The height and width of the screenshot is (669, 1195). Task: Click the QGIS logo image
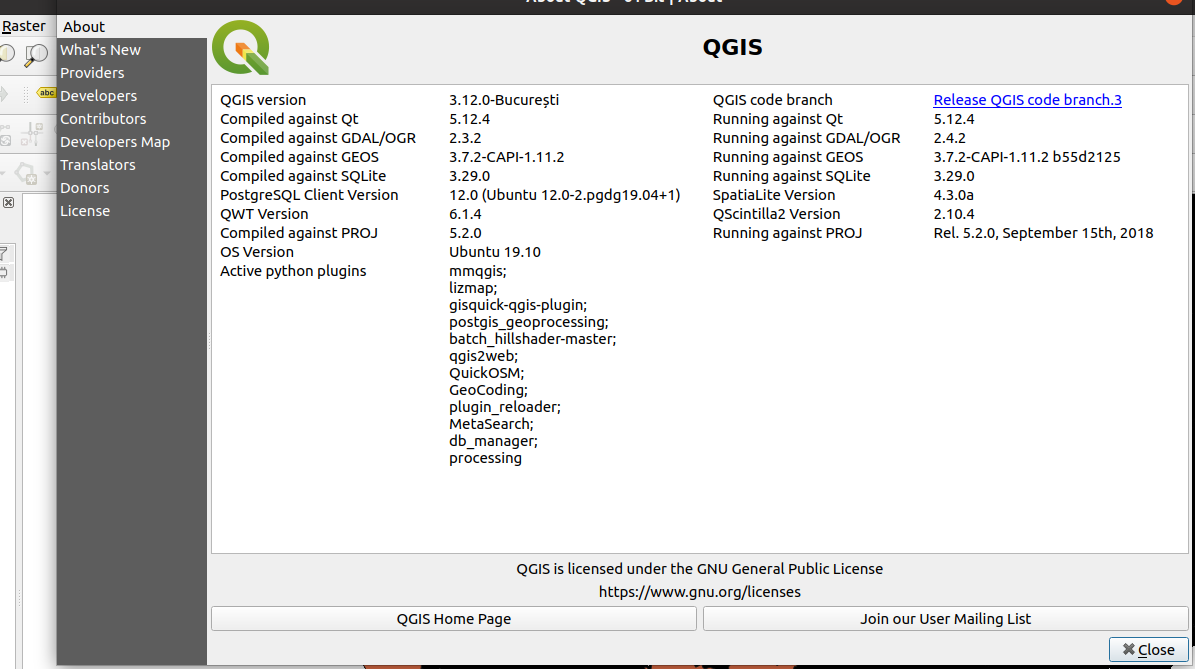pyautogui.click(x=241, y=47)
